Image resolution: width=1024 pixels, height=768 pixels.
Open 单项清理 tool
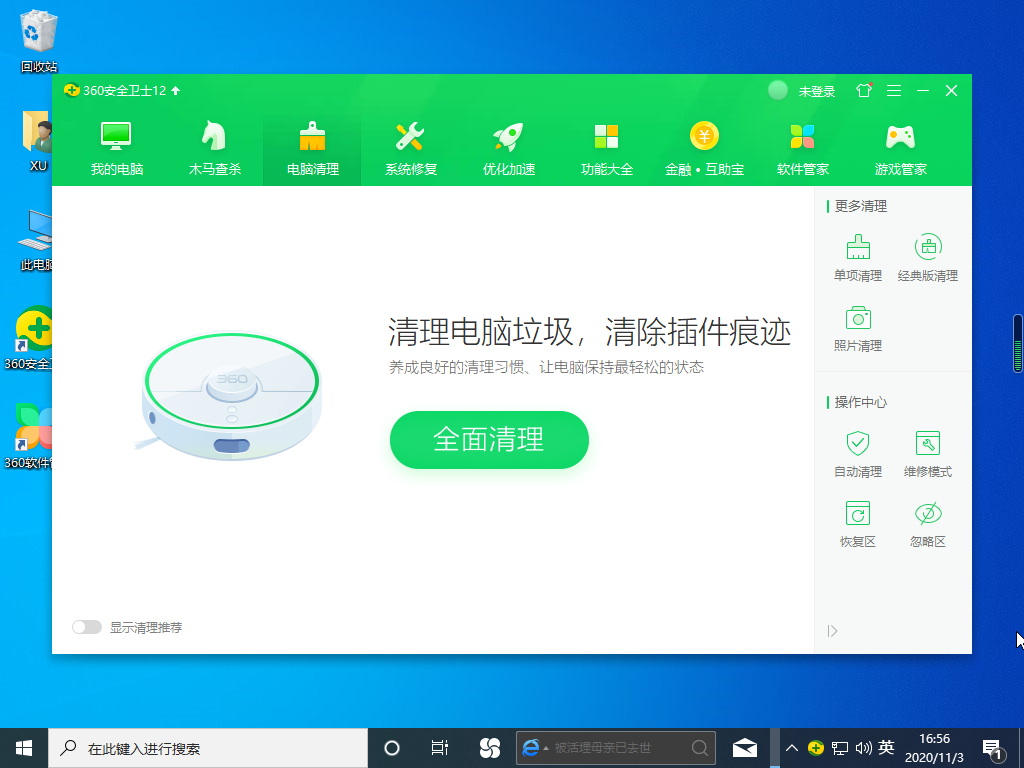(x=857, y=258)
